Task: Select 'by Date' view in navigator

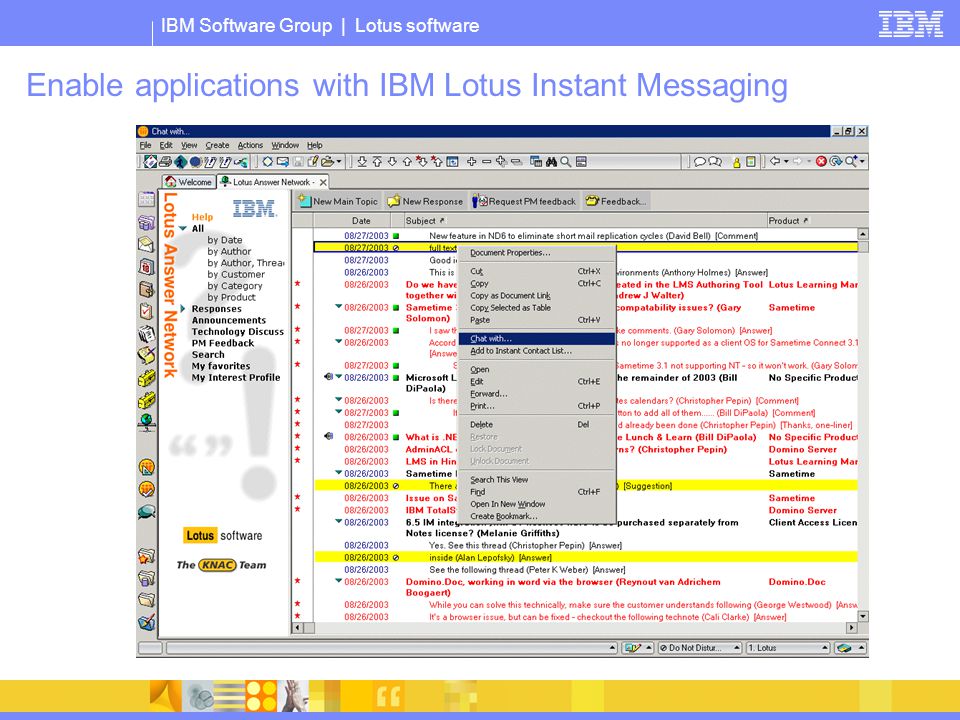Action: (225, 240)
